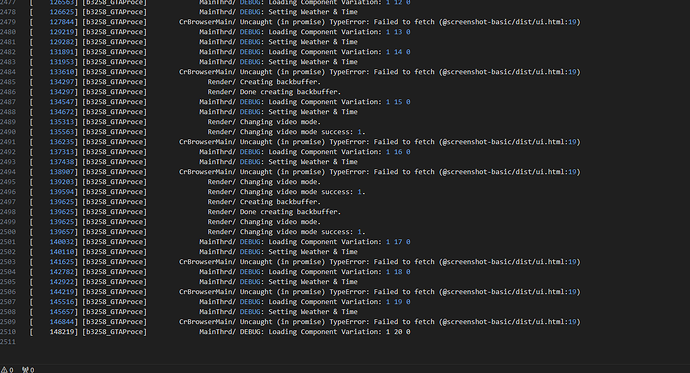
Task: Click 'Setting Weather & Time' at timestamp 131953
Action: click(313, 62)
